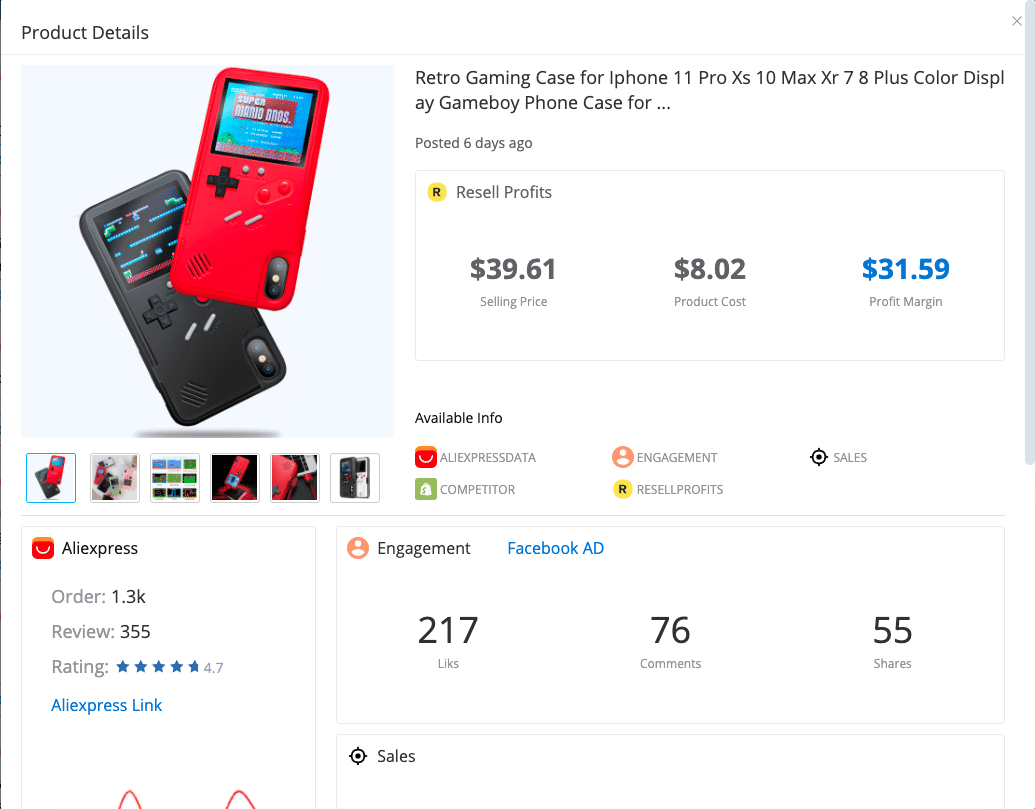Click the Sales panel target icon

tap(358, 756)
